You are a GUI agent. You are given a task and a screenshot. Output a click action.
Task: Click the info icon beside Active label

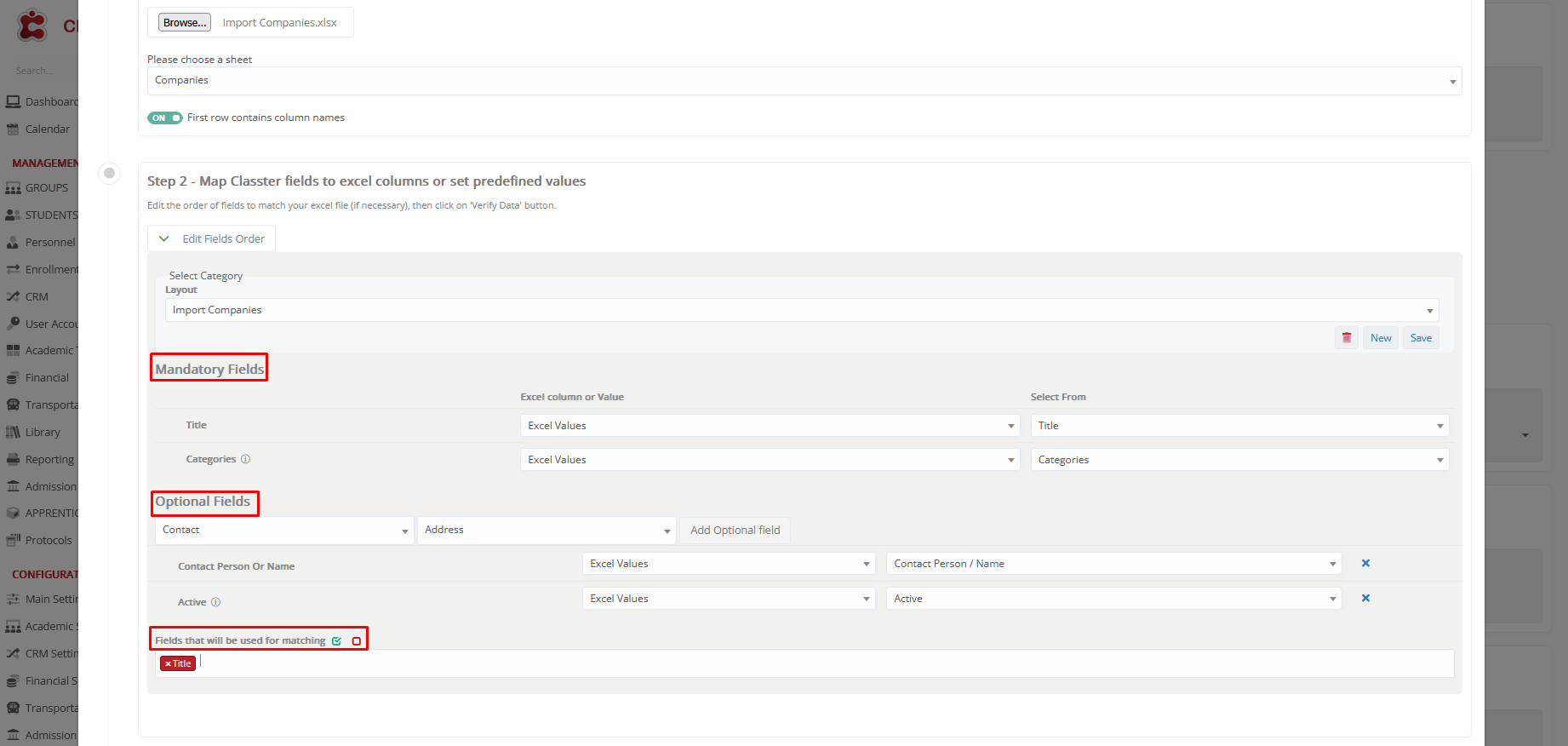tap(215, 602)
